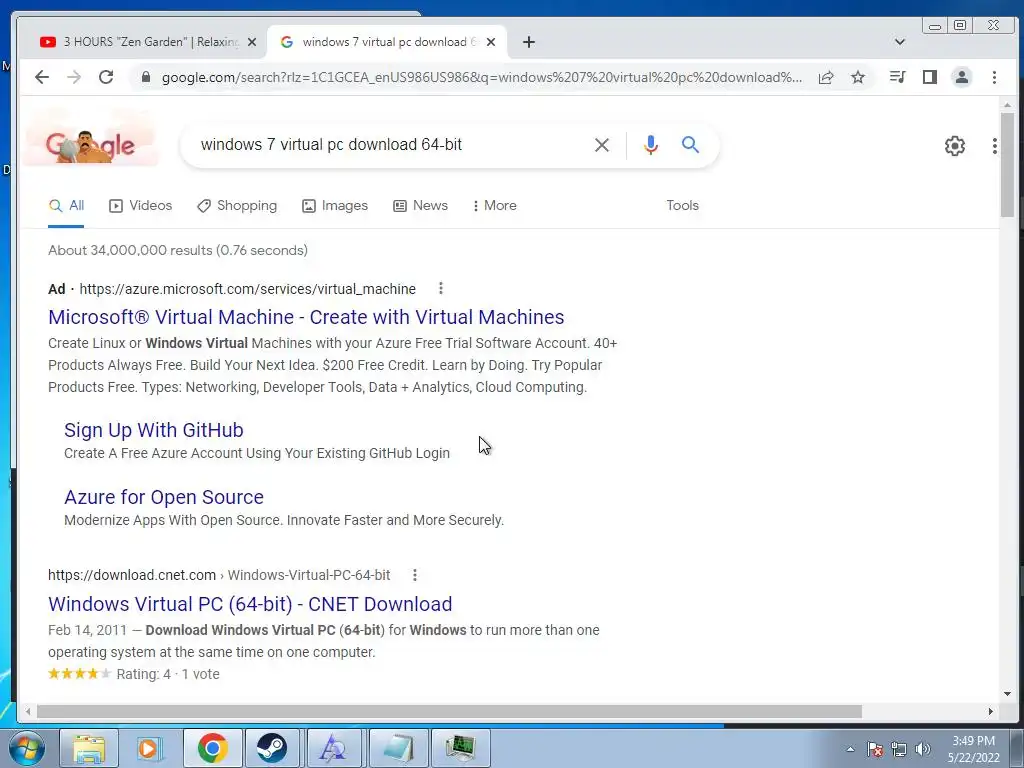Viewport: 1024px width, 768px height.
Task: Click the vertical scrollbar thumb
Action: [x=1007, y=165]
